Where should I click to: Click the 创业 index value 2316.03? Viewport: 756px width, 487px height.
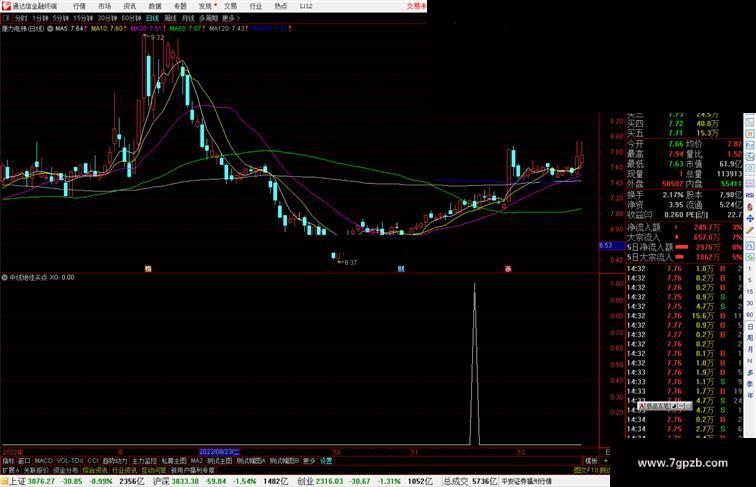click(329, 482)
